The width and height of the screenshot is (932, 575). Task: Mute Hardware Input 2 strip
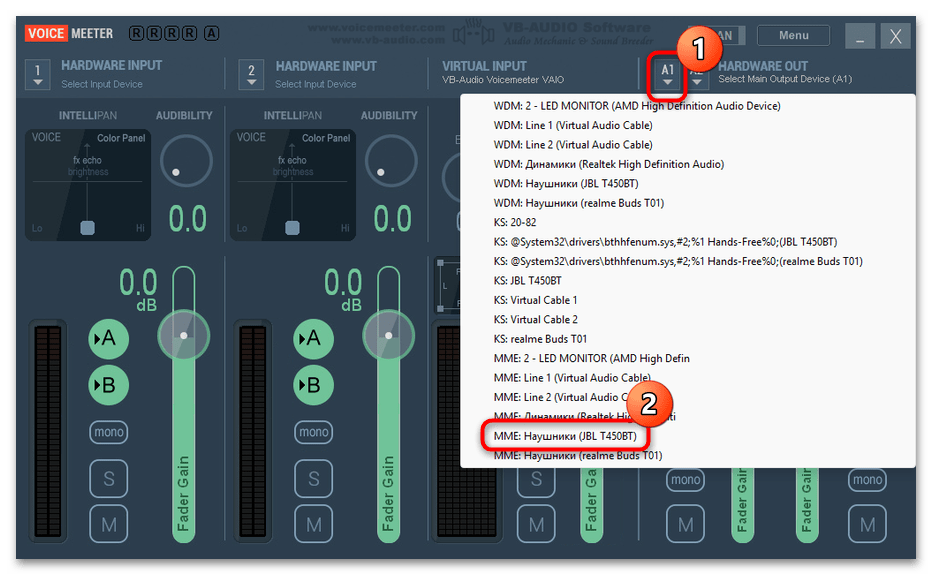point(313,524)
